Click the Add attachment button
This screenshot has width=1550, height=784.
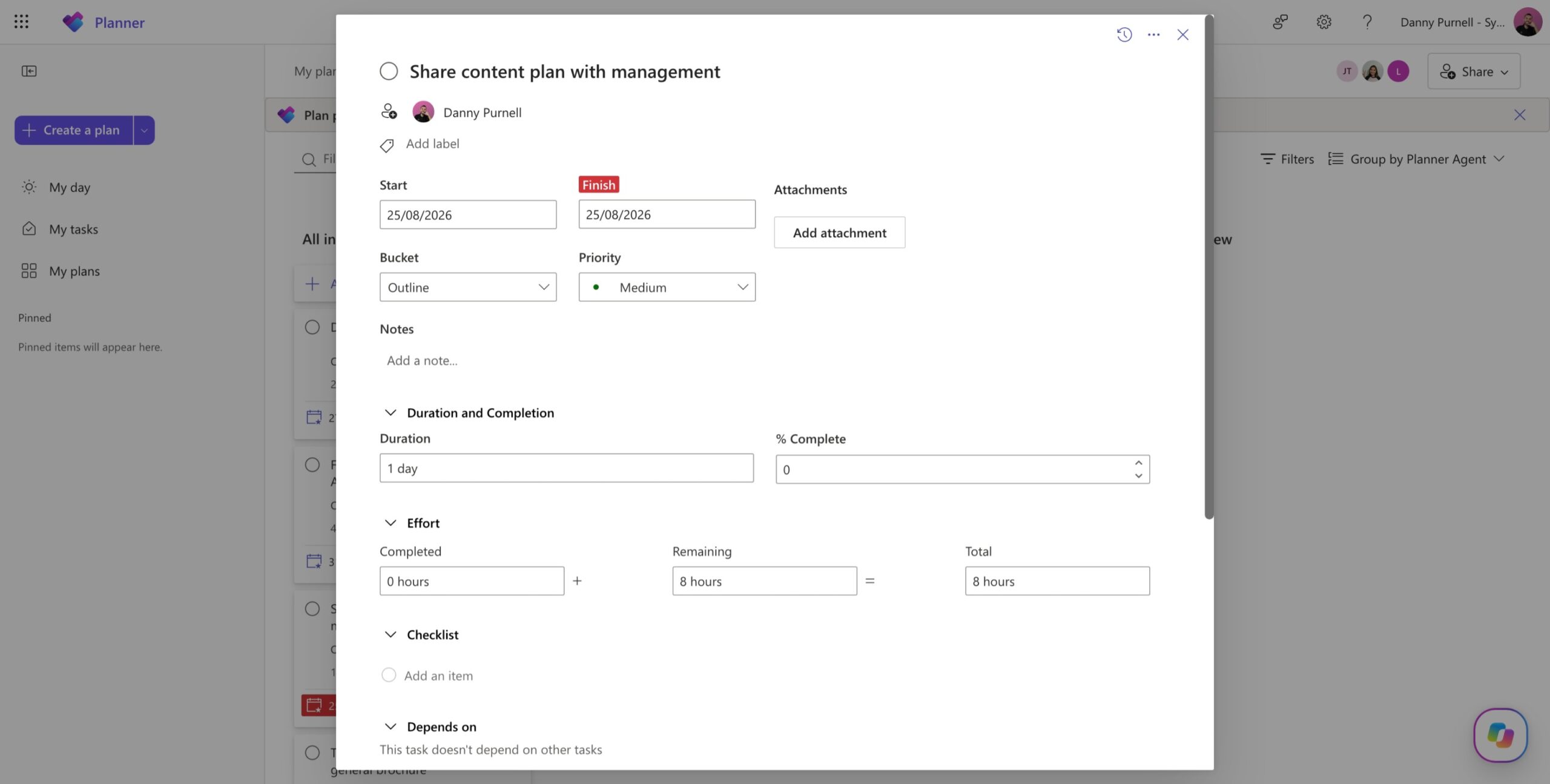click(x=839, y=232)
